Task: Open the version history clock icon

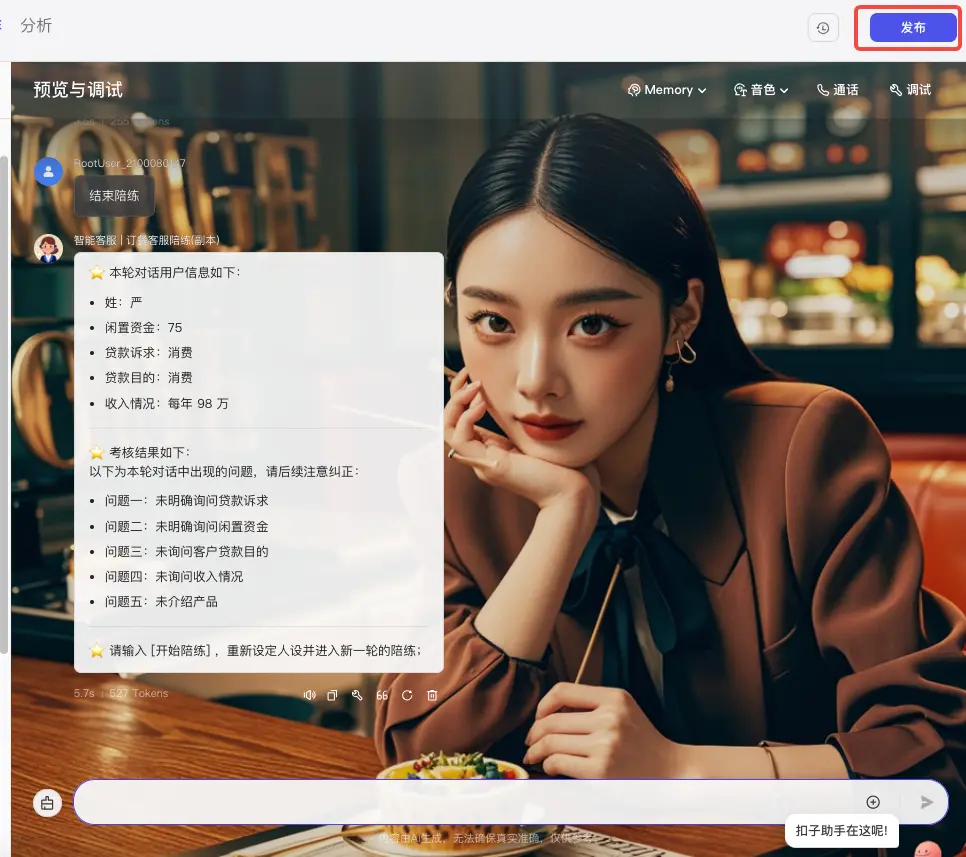Action: (823, 28)
